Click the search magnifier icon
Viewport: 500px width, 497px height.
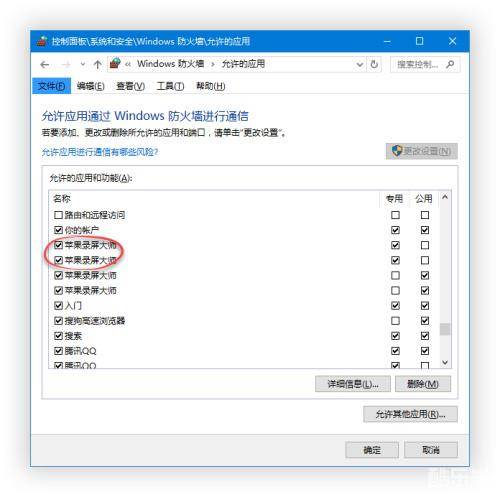pyautogui.click(x=450, y=64)
